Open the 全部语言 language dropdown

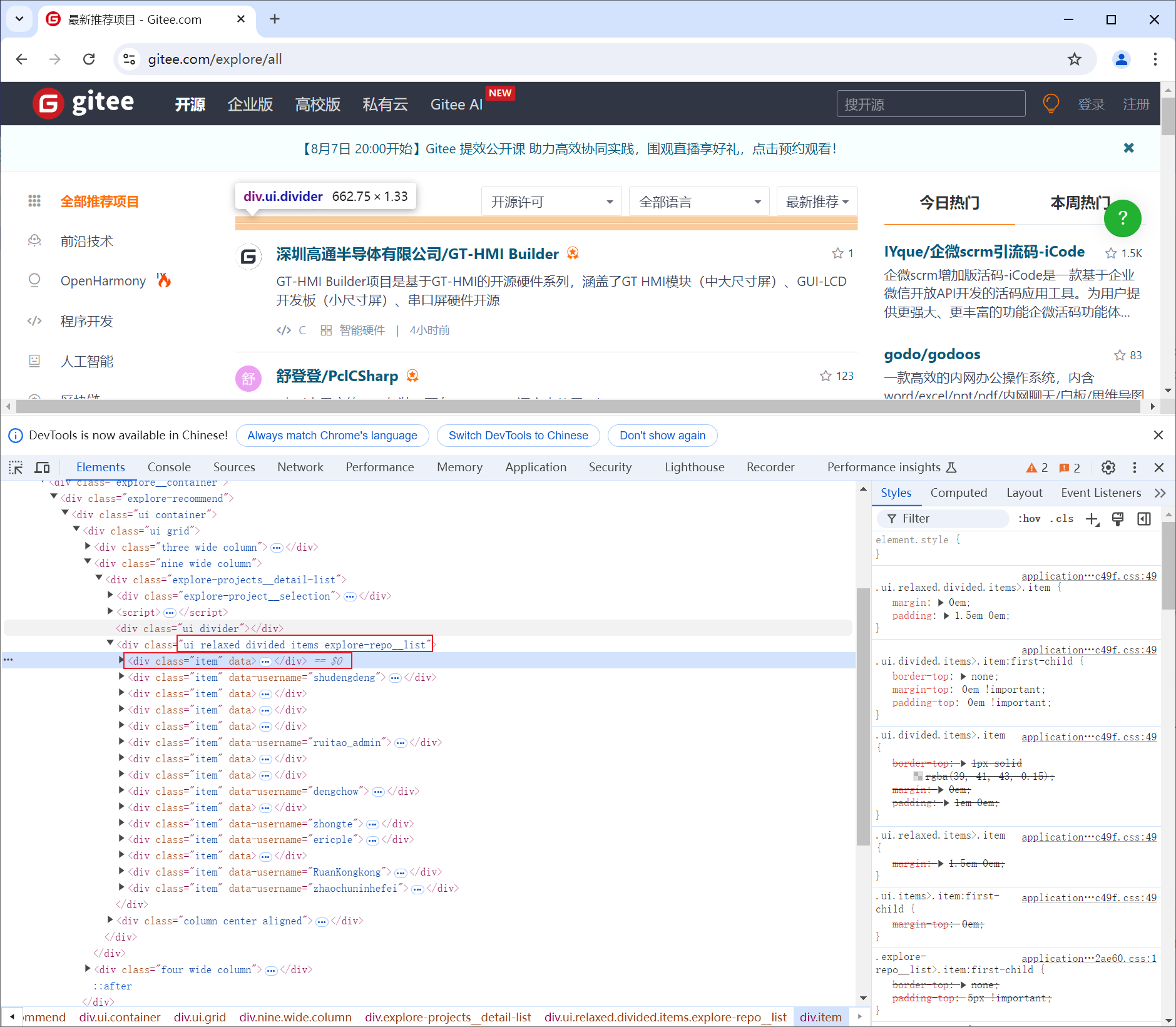pyautogui.click(x=699, y=202)
